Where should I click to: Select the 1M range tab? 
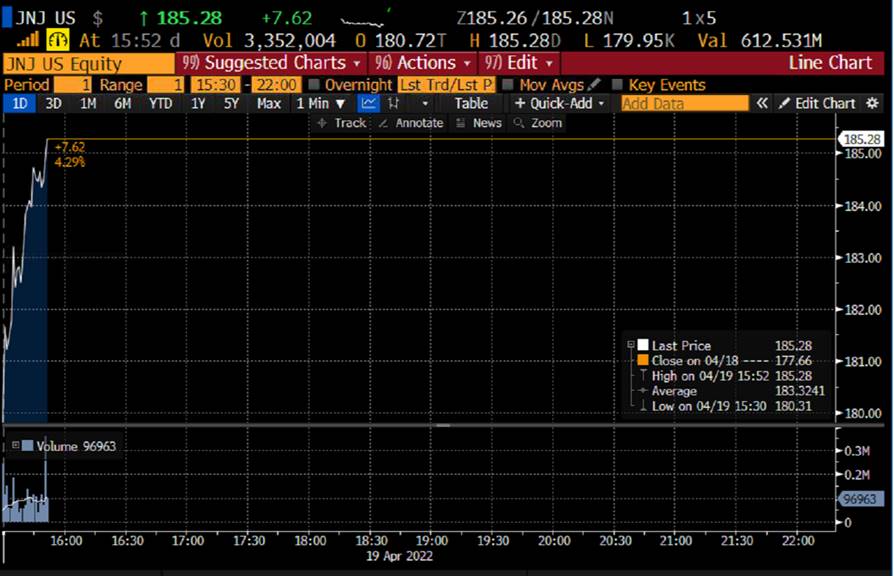[88, 103]
